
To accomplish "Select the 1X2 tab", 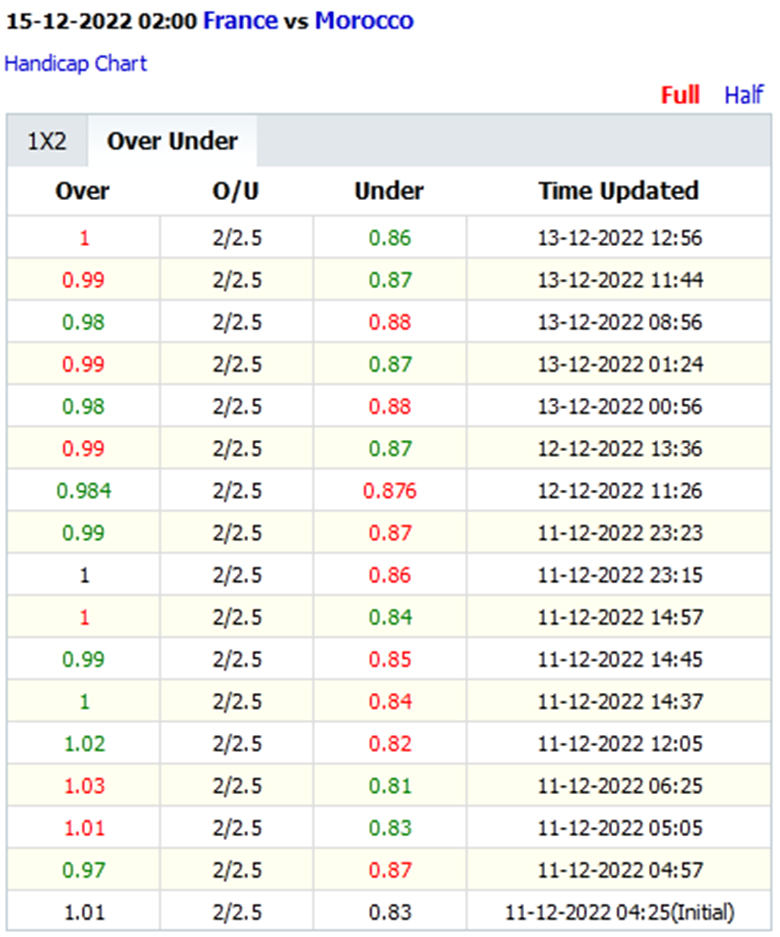I will [x=47, y=141].
